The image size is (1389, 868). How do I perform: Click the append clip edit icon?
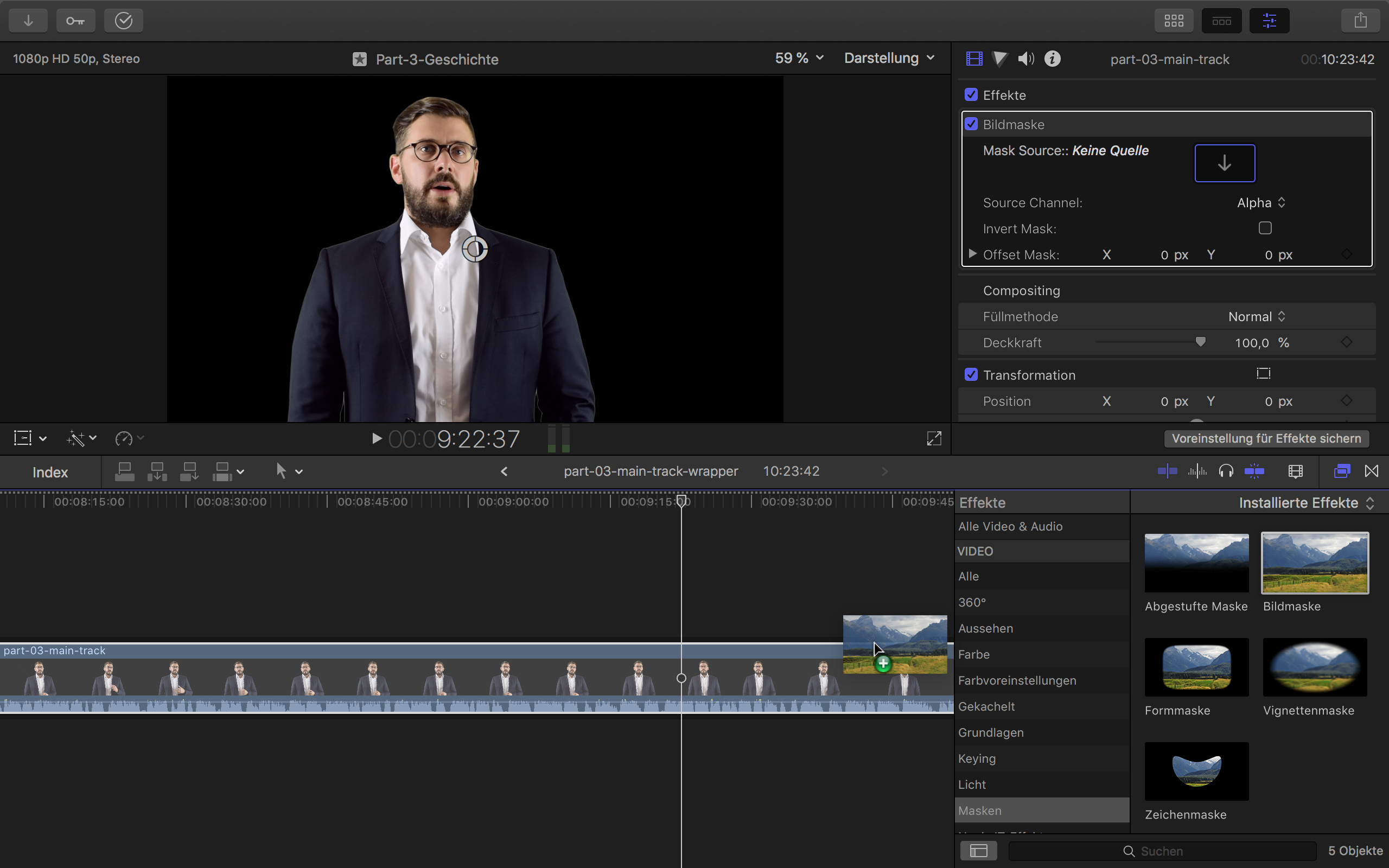click(x=189, y=471)
